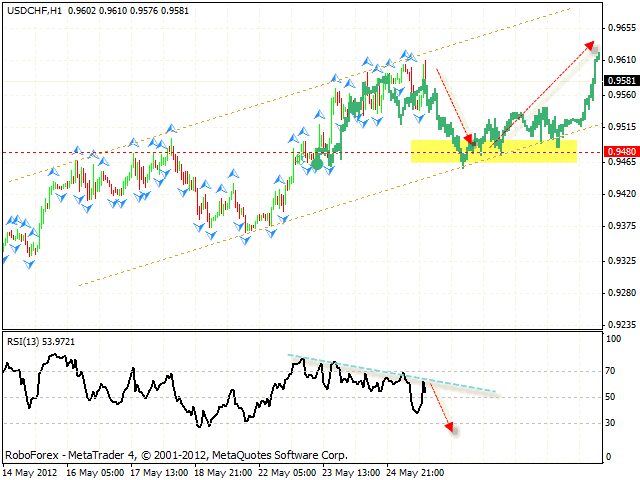The width and height of the screenshot is (640, 480).
Task: Click the RSI level 70 label
Action: coord(612,371)
